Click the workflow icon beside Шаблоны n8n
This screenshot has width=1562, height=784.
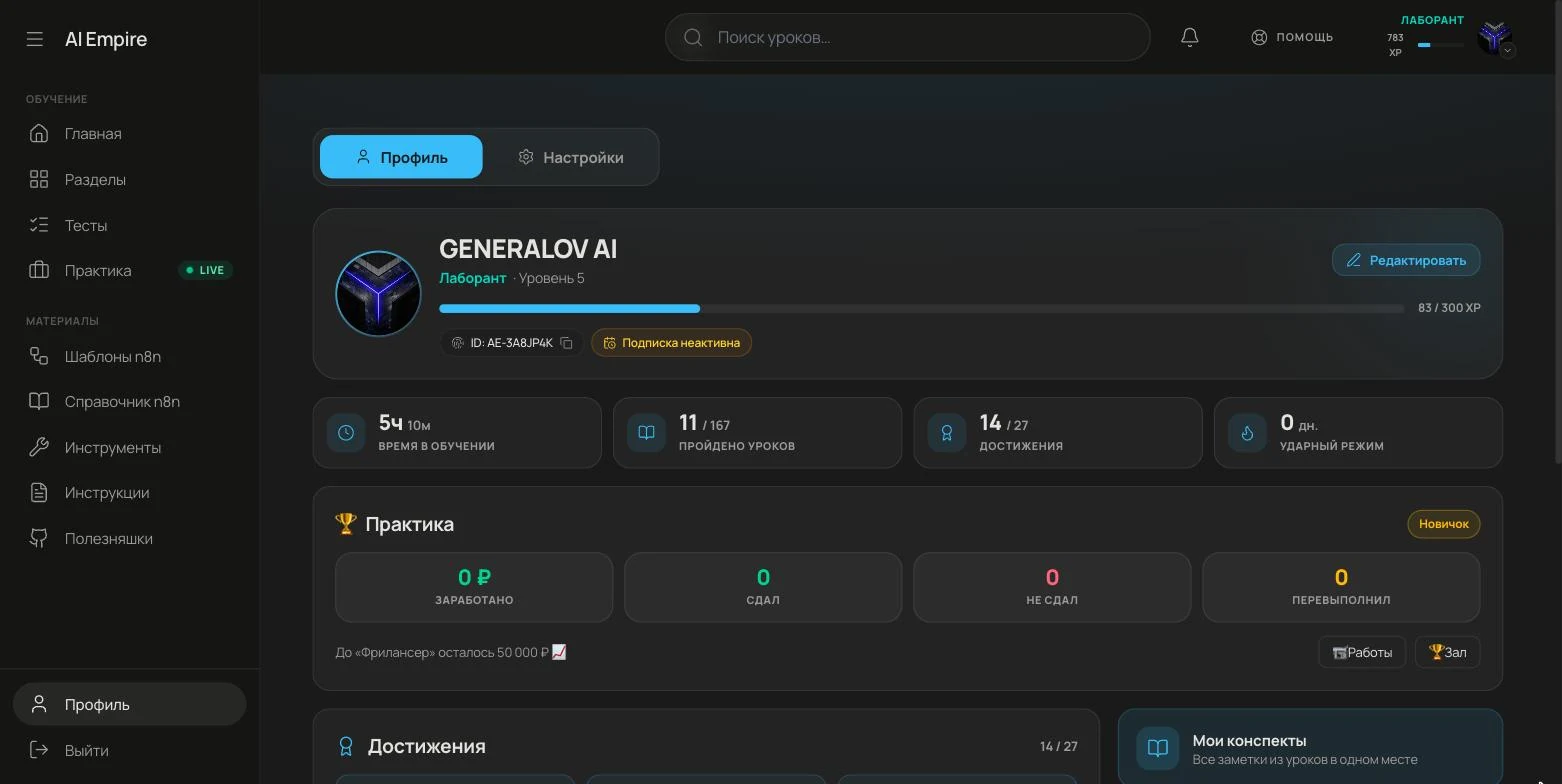coord(39,356)
